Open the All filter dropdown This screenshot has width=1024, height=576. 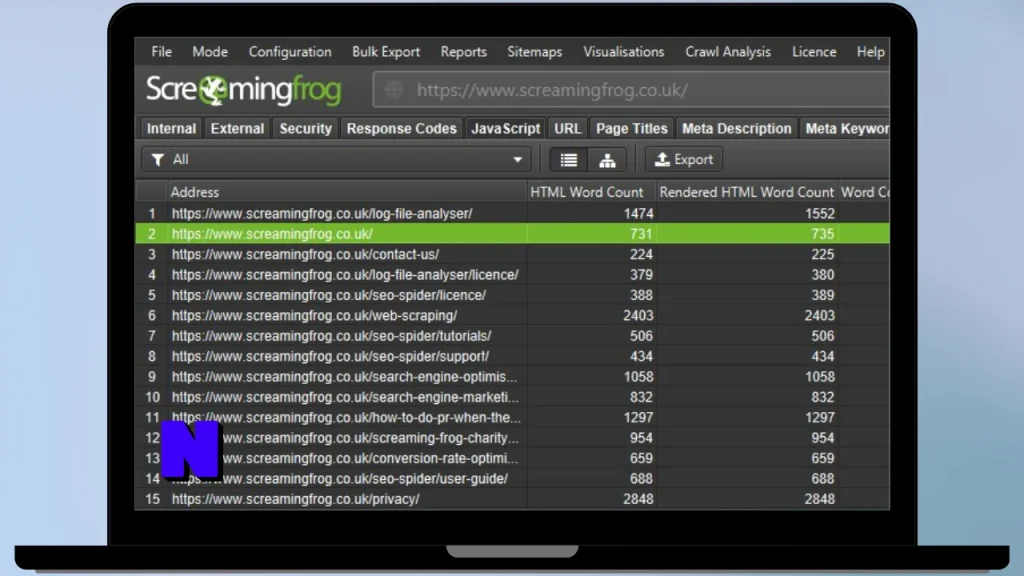pyautogui.click(x=336, y=159)
